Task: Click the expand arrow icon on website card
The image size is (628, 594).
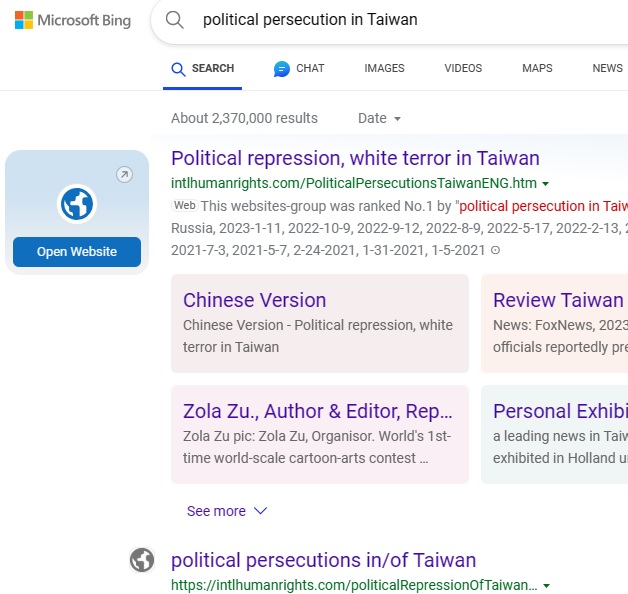Action: tap(124, 175)
